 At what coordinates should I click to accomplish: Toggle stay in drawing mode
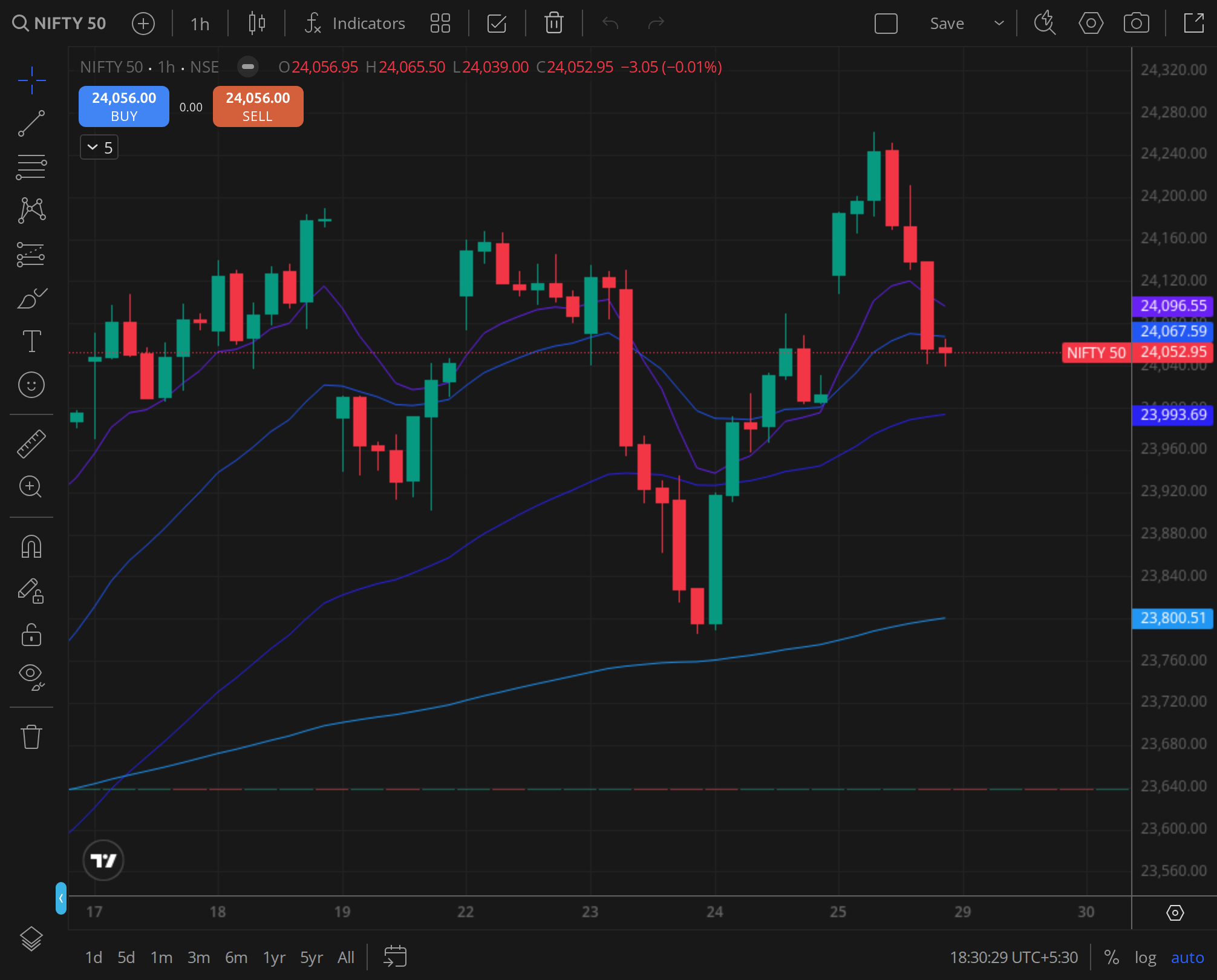tap(31, 591)
